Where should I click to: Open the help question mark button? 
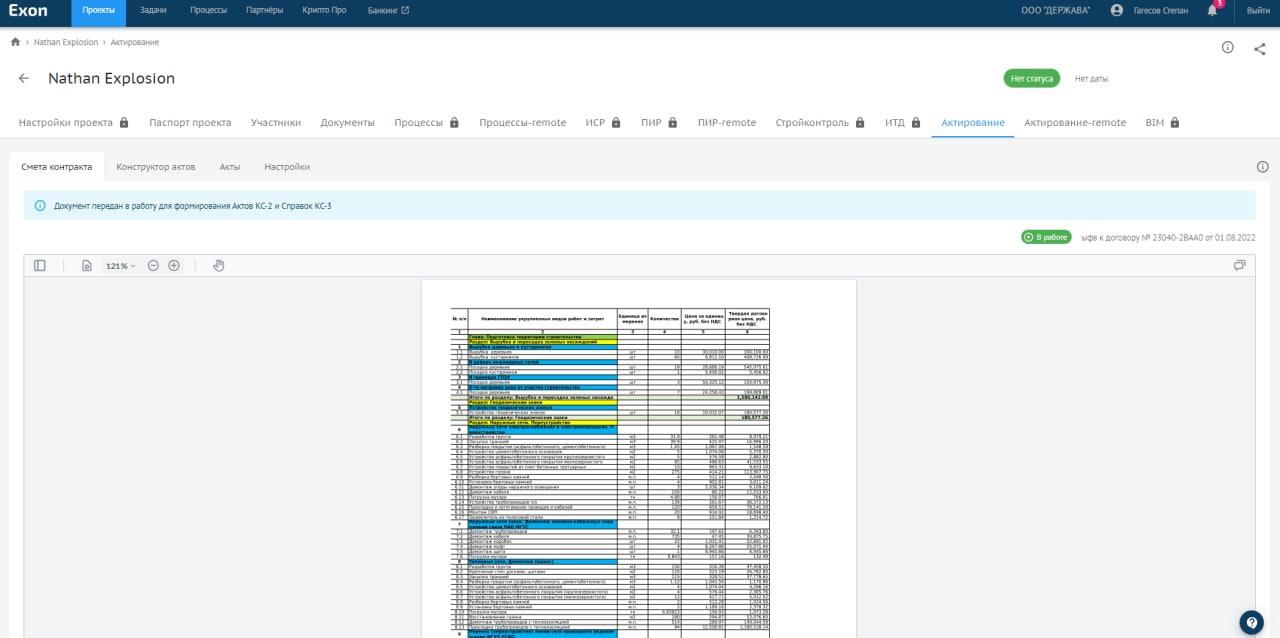coord(1251,622)
